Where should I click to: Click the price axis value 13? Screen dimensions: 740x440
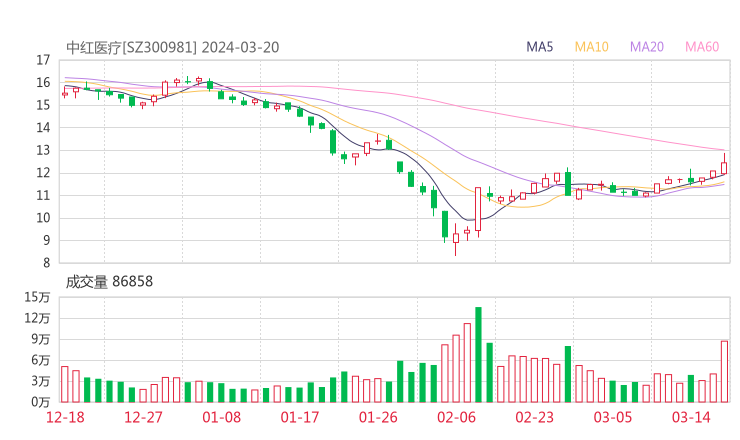click(x=43, y=150)
